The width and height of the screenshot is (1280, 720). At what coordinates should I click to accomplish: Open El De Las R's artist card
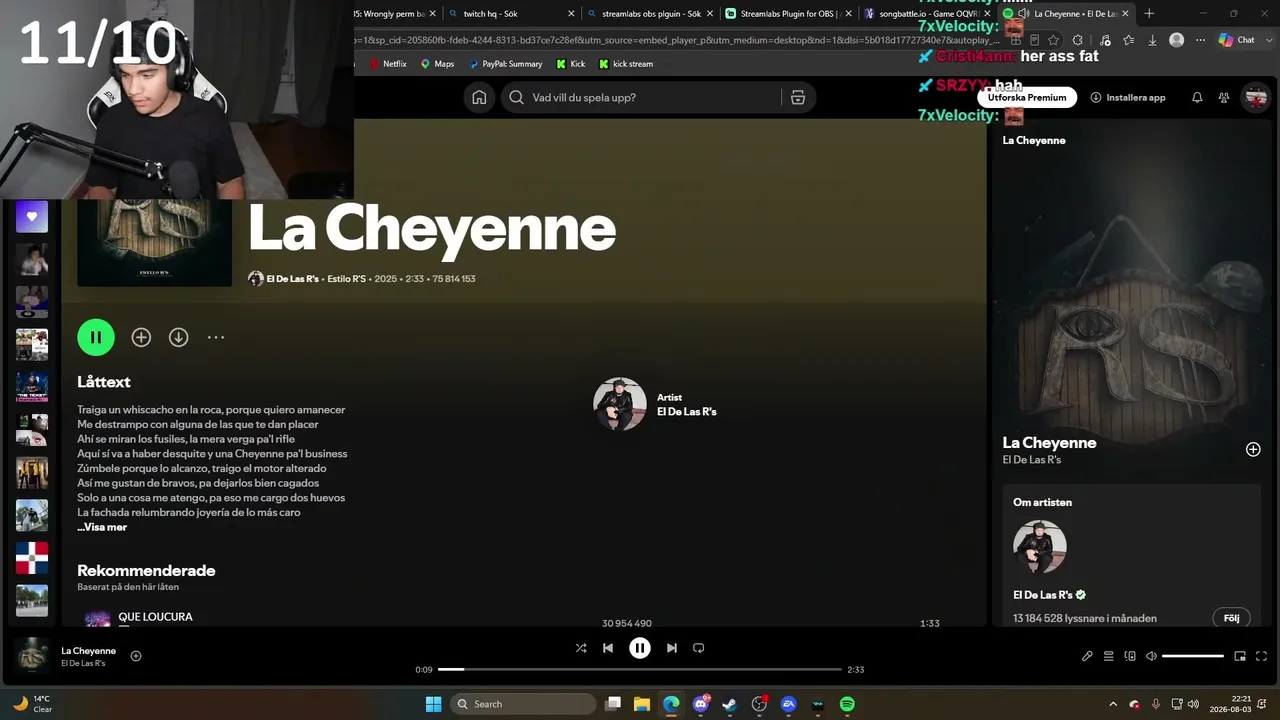click(x=655, y=404)
